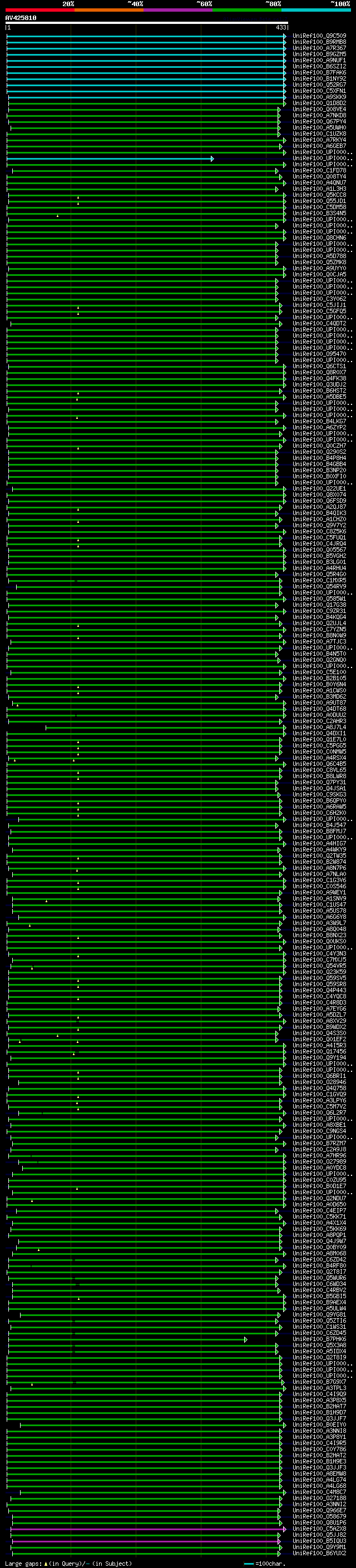Click the short cyan alignment bar ending mid-query
Screen dimensions: 356x1568
pyautogui.click(x=110, y=159)
